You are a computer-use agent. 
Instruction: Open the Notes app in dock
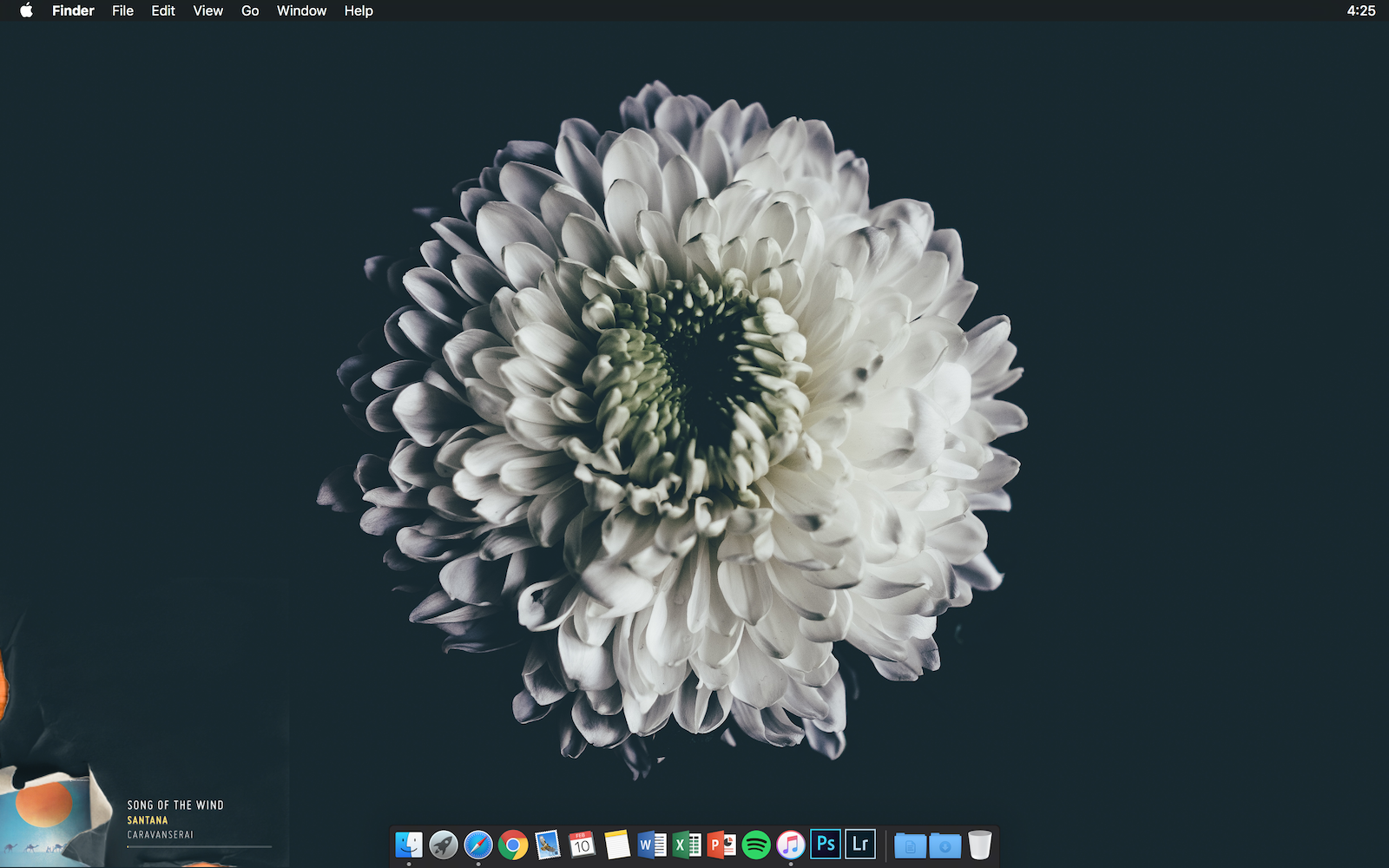[x=617, y=845]
